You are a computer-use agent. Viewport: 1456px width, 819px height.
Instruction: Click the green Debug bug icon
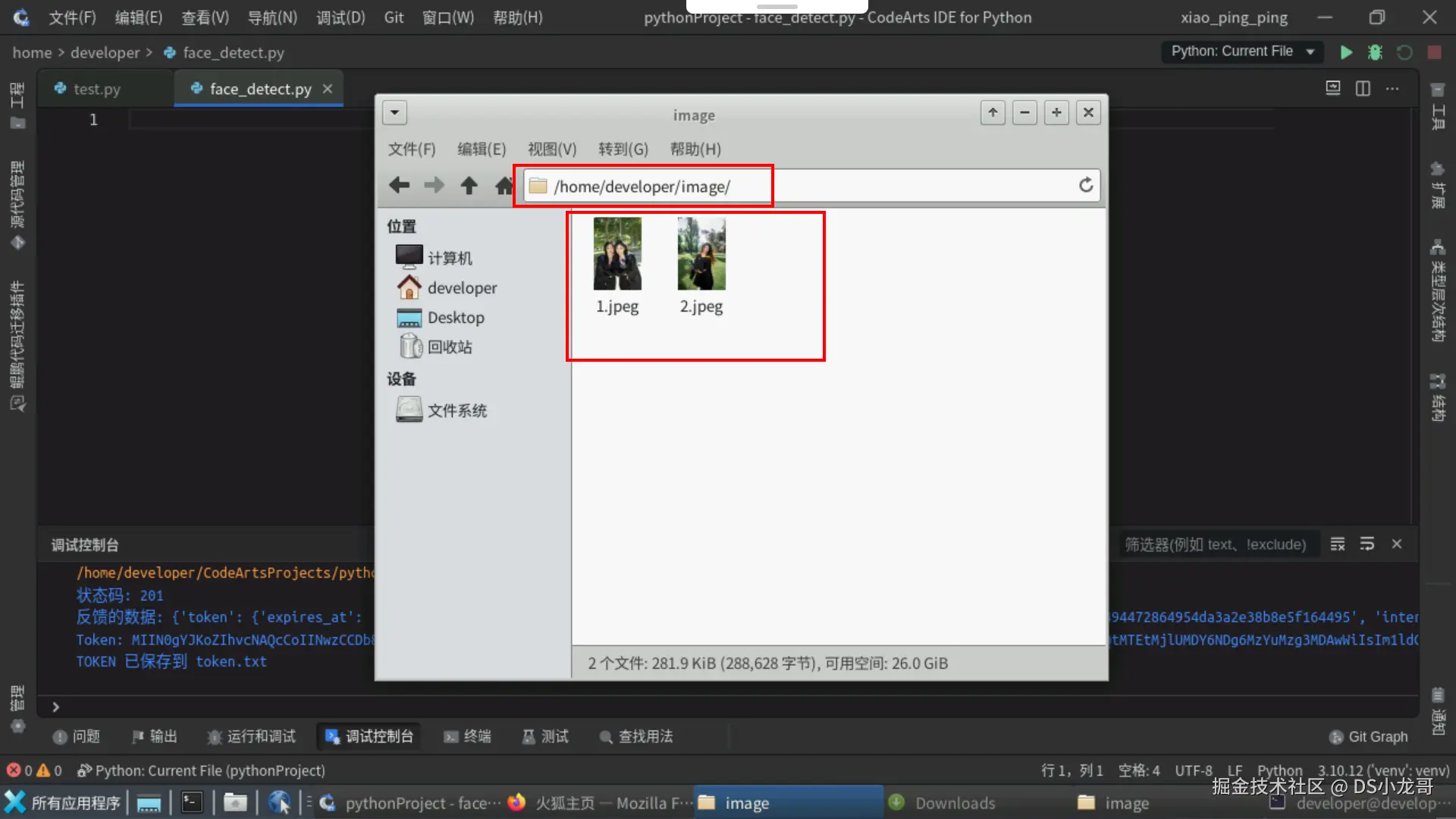click(1375, 52)
